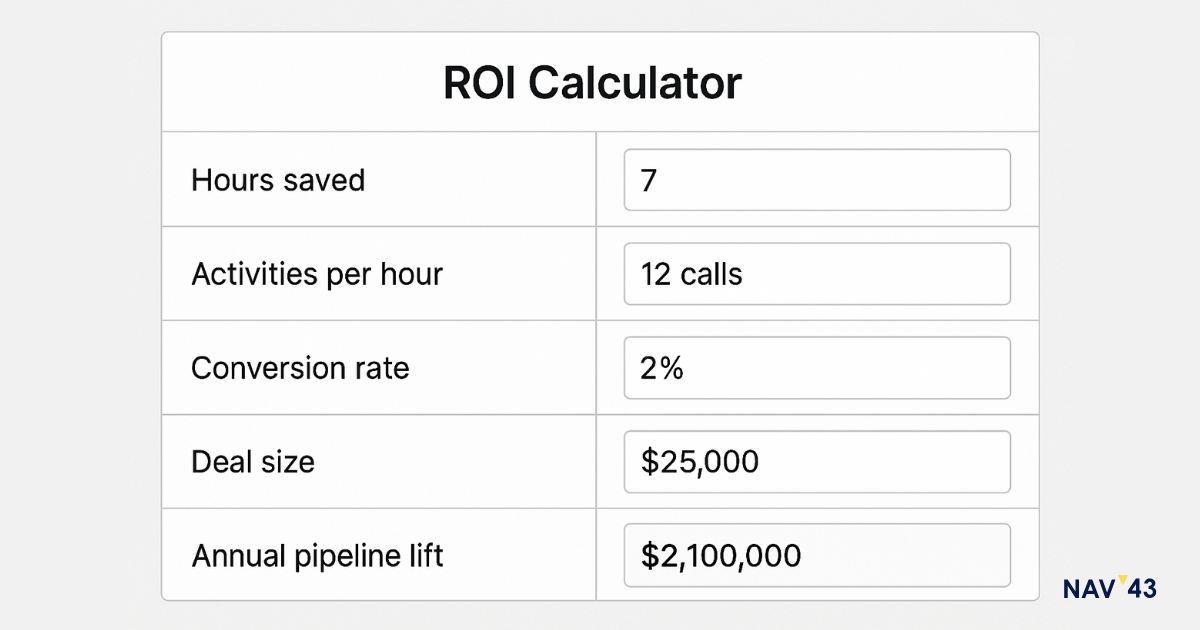Click the "Conversion rate" label
The height and width of the screenshot is (630, 1200).
[300, 368]
